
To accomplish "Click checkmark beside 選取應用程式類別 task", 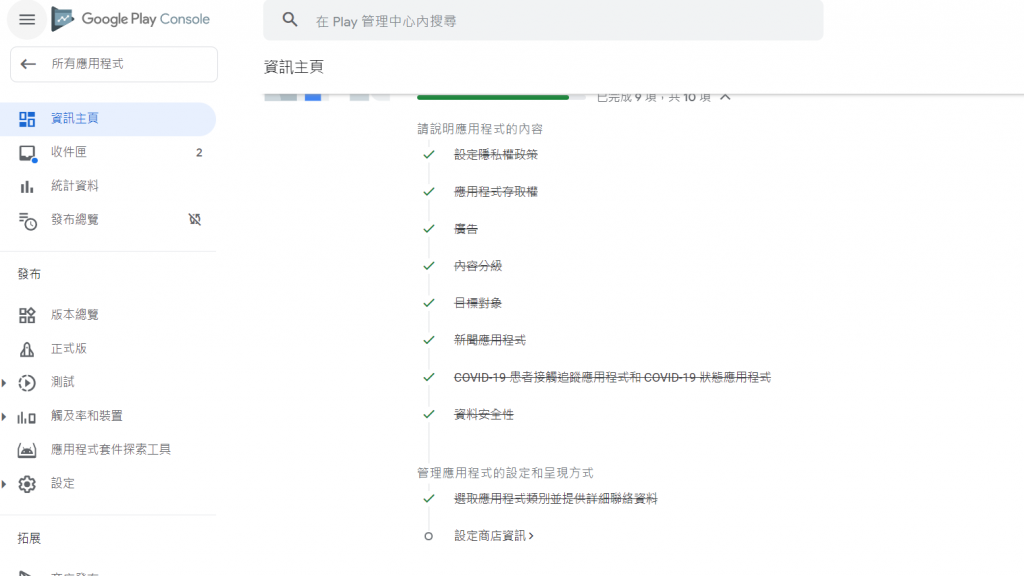I will [x=428, y=499].
